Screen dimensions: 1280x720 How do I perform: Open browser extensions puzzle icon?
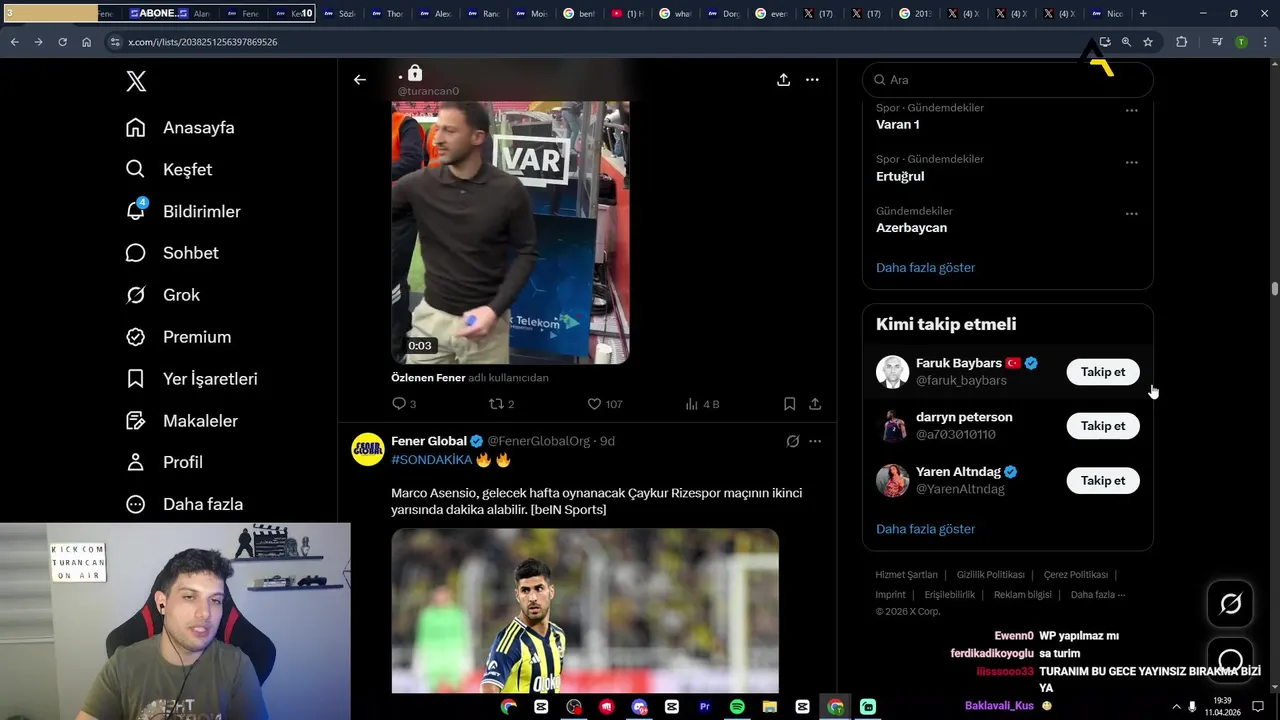click(x=1182, y=42)
